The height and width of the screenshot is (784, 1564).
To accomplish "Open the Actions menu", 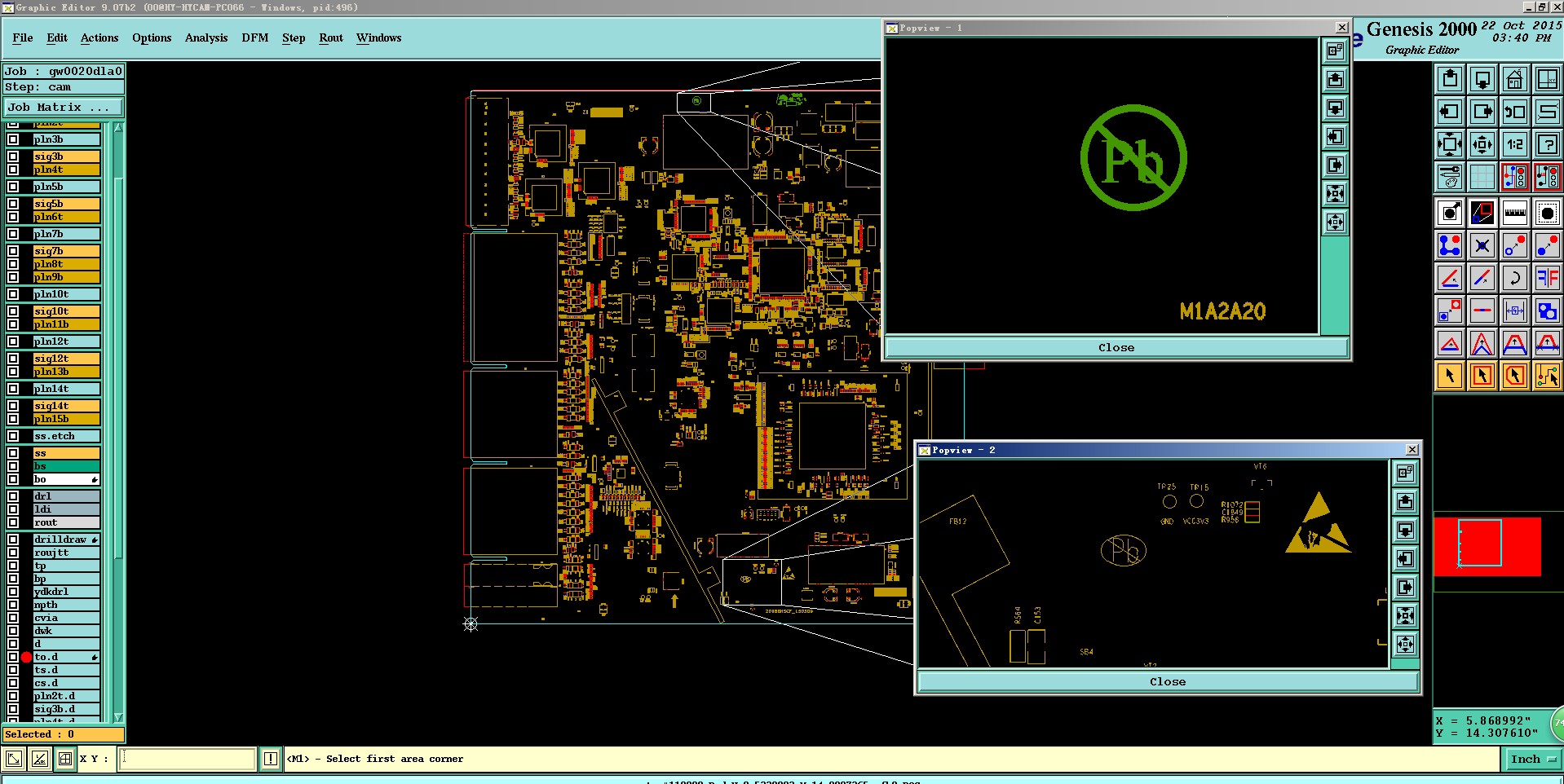I will (x=99, y=38).
